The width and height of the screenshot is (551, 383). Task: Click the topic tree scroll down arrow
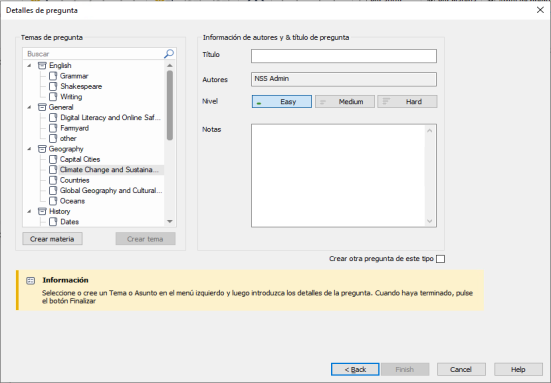click(x=170, y=221)
